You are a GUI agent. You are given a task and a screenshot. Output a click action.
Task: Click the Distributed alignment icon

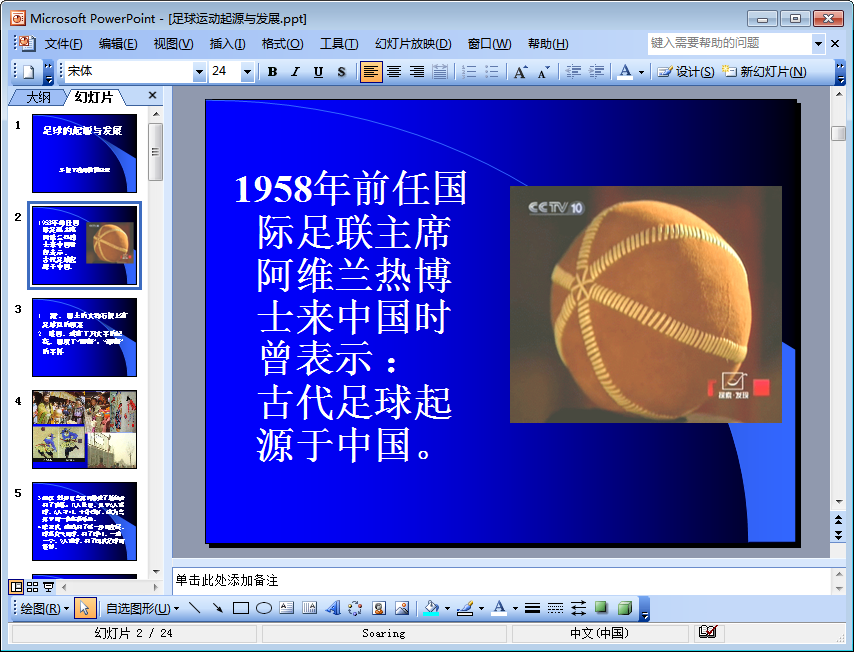click(x=440, y=71)
